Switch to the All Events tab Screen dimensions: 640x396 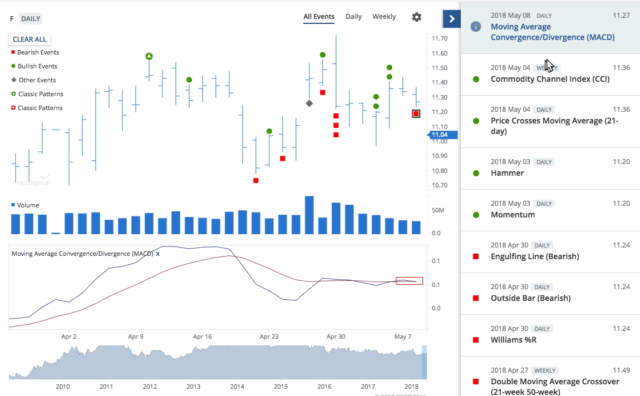point(319,17)
